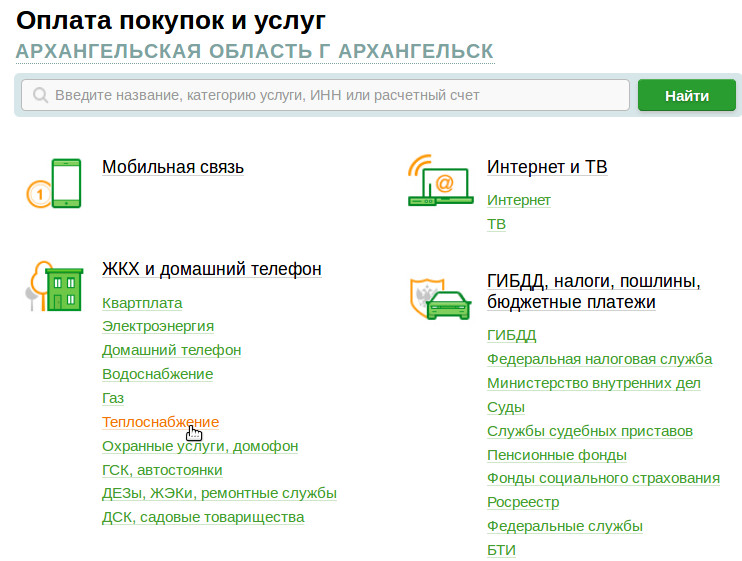
Task: Open the ГИБДД payments link
Action: [x=511, y=335]
